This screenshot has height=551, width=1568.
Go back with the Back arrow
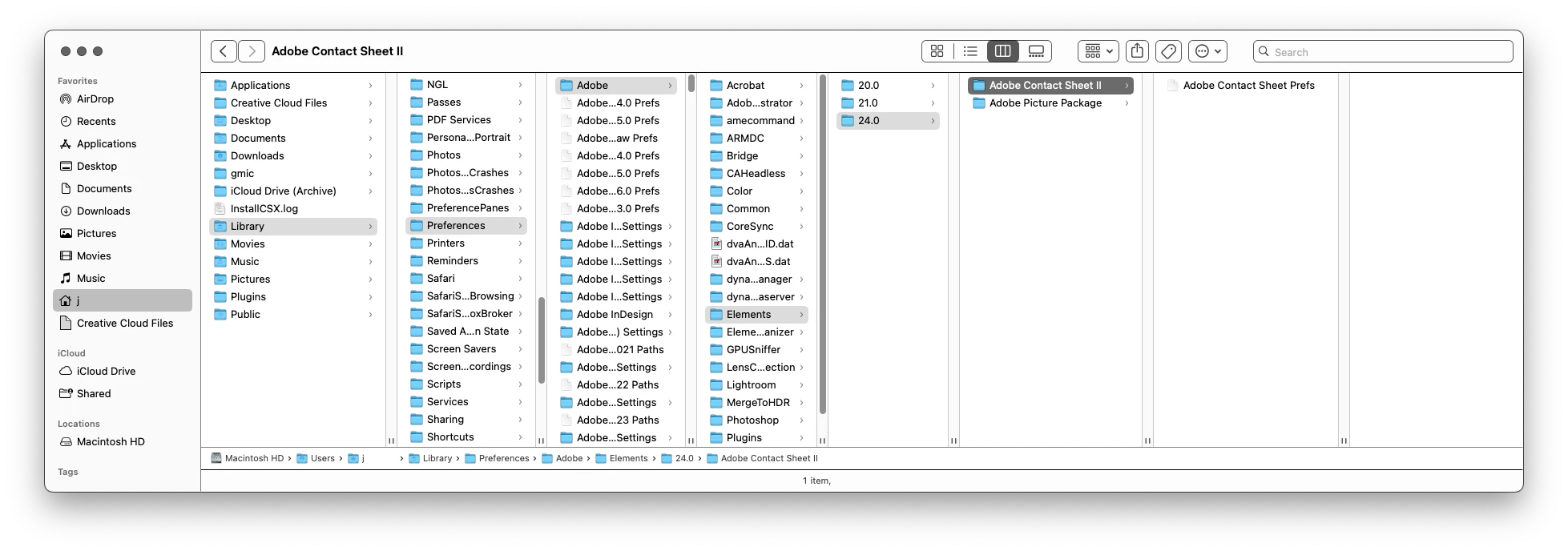[224, 51]
